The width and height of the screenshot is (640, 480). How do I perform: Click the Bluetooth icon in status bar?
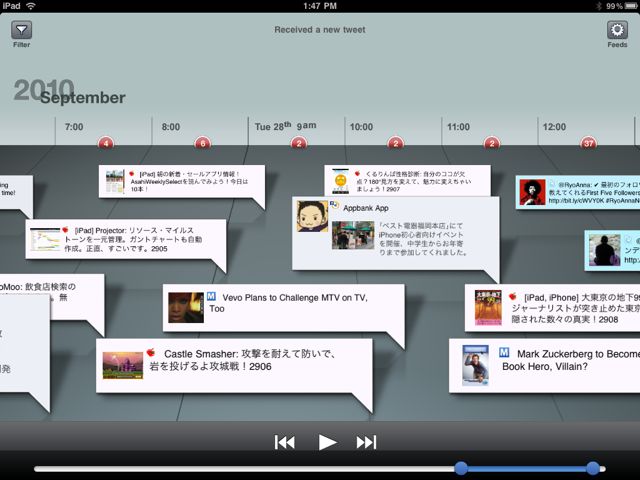tap(599, 6)
